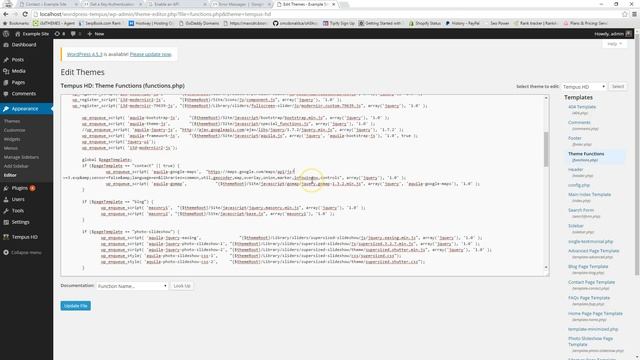Visit Example Site from admin bar
The height and width of the screenshot is (360, 640).
click(x=32, y=34)
